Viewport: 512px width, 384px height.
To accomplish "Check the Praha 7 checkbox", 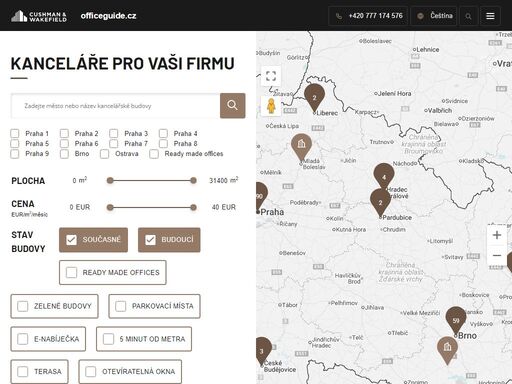I will click(x=114, y=144).
